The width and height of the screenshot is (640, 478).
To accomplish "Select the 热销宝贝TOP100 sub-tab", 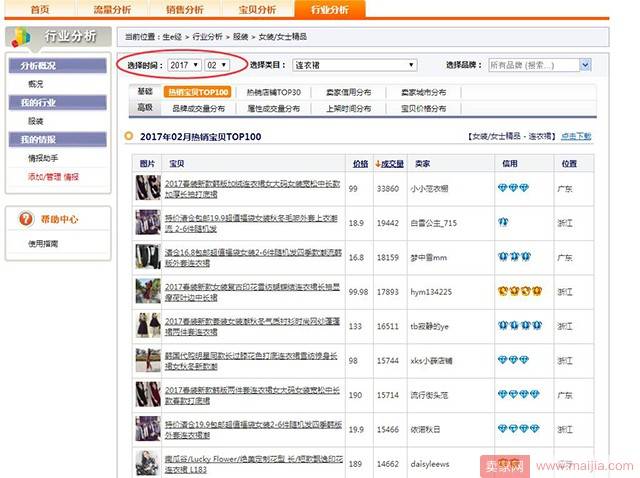I will click(x=198, y=92).
